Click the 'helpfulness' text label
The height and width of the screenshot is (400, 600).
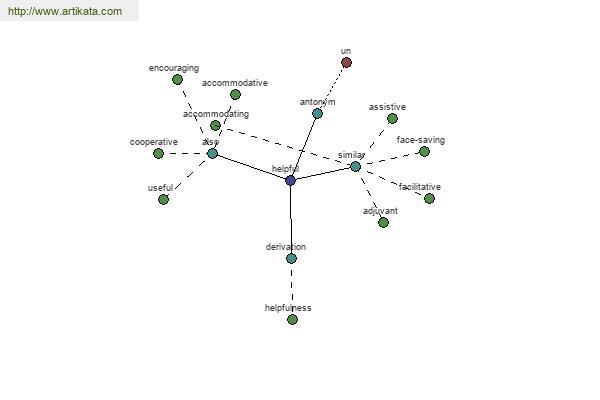click(288, 308)
